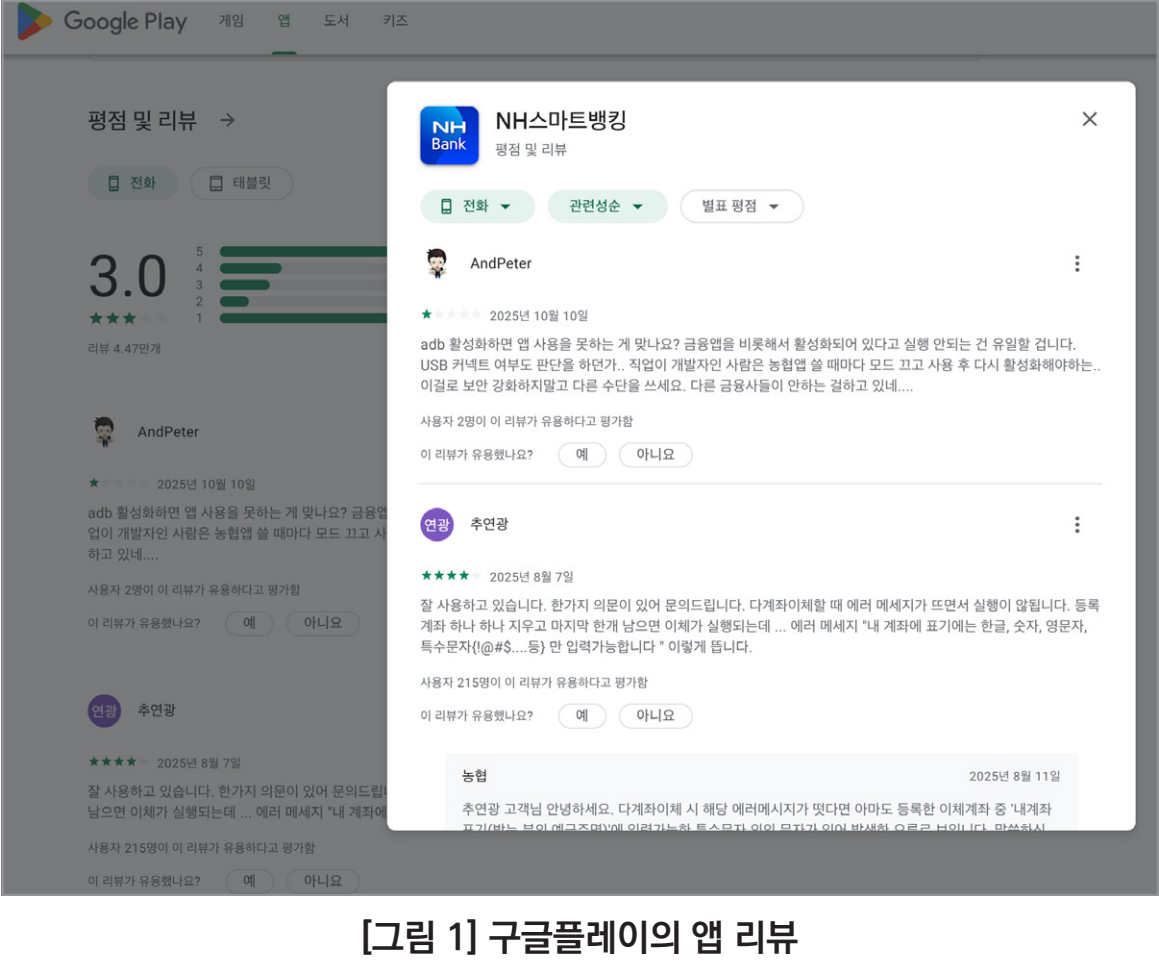Open the 키즈 tab

coord(395,21)
